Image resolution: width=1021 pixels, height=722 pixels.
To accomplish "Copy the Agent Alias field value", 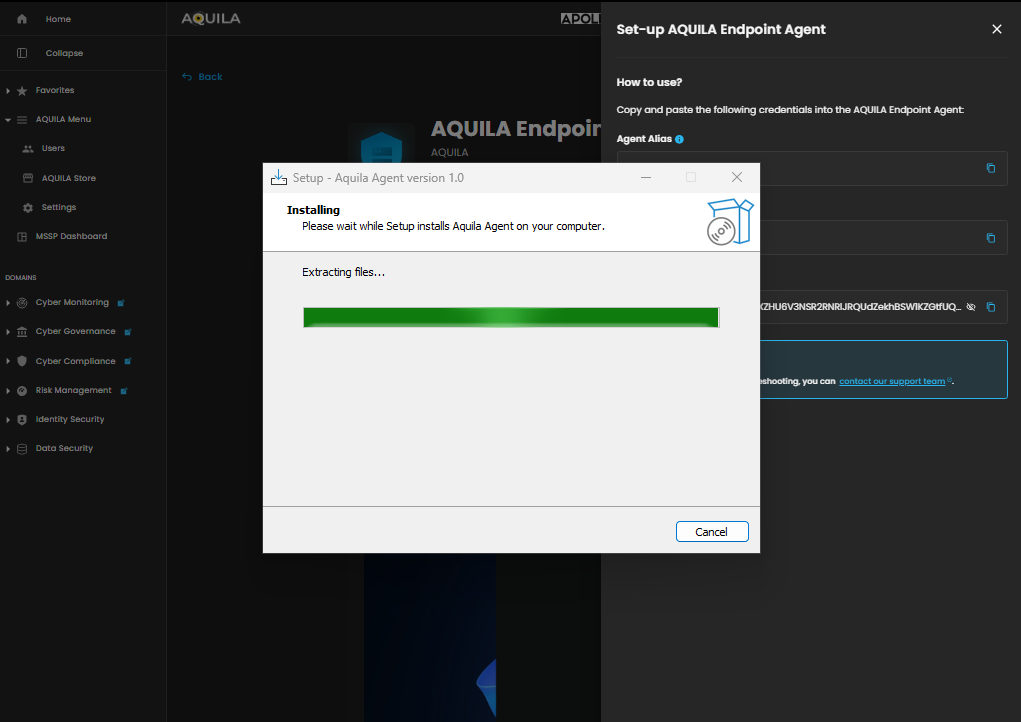I will coord(990,168).
